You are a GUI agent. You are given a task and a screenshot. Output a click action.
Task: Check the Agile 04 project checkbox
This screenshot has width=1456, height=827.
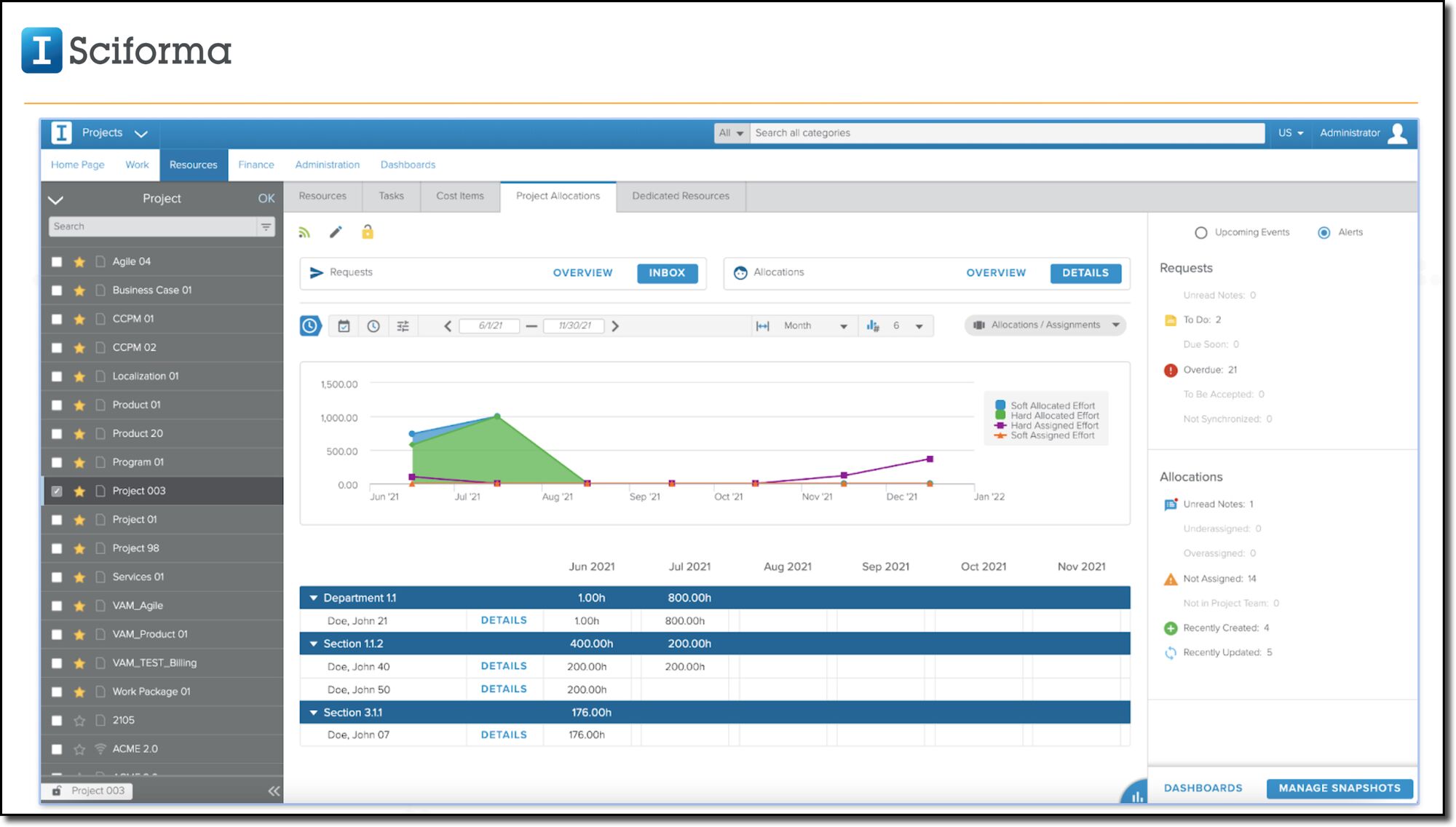click(57, 261)
